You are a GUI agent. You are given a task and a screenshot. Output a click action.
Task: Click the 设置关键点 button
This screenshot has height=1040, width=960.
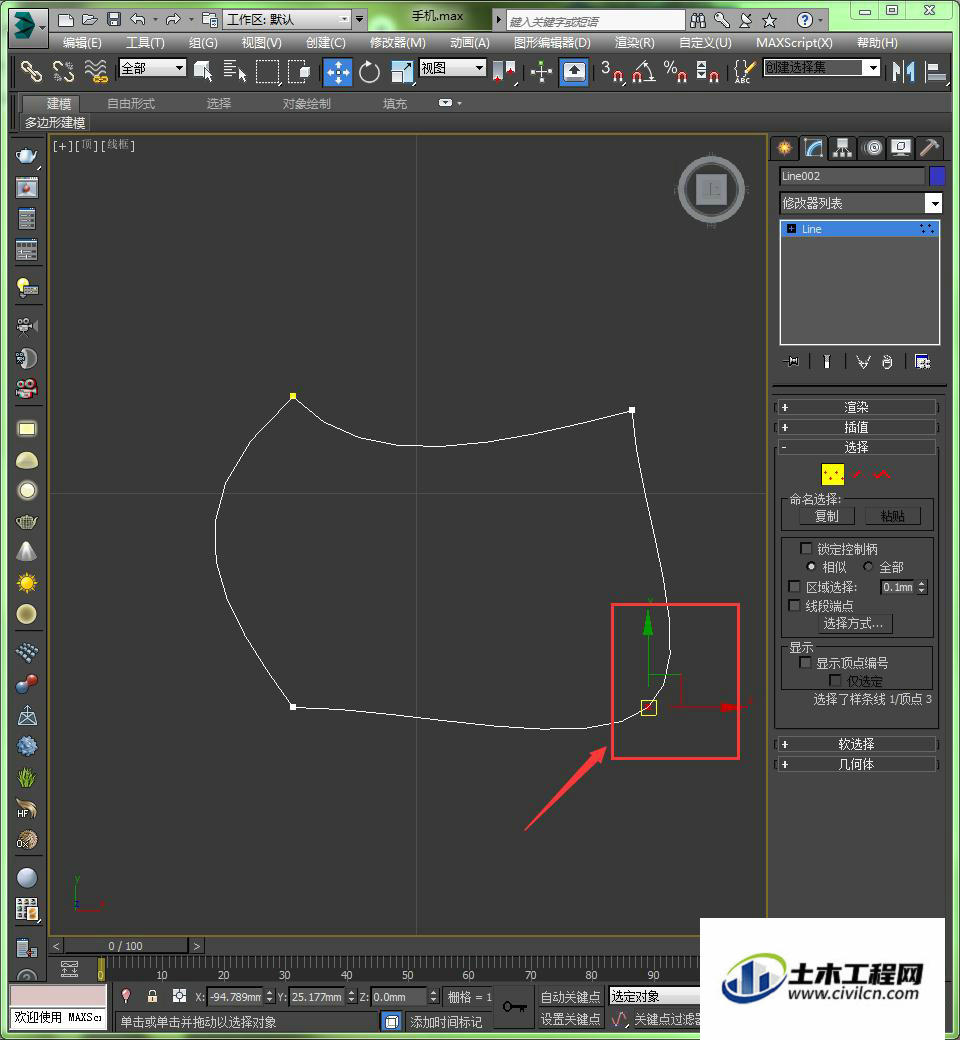pyautogui.click(x=570, y=1019)
